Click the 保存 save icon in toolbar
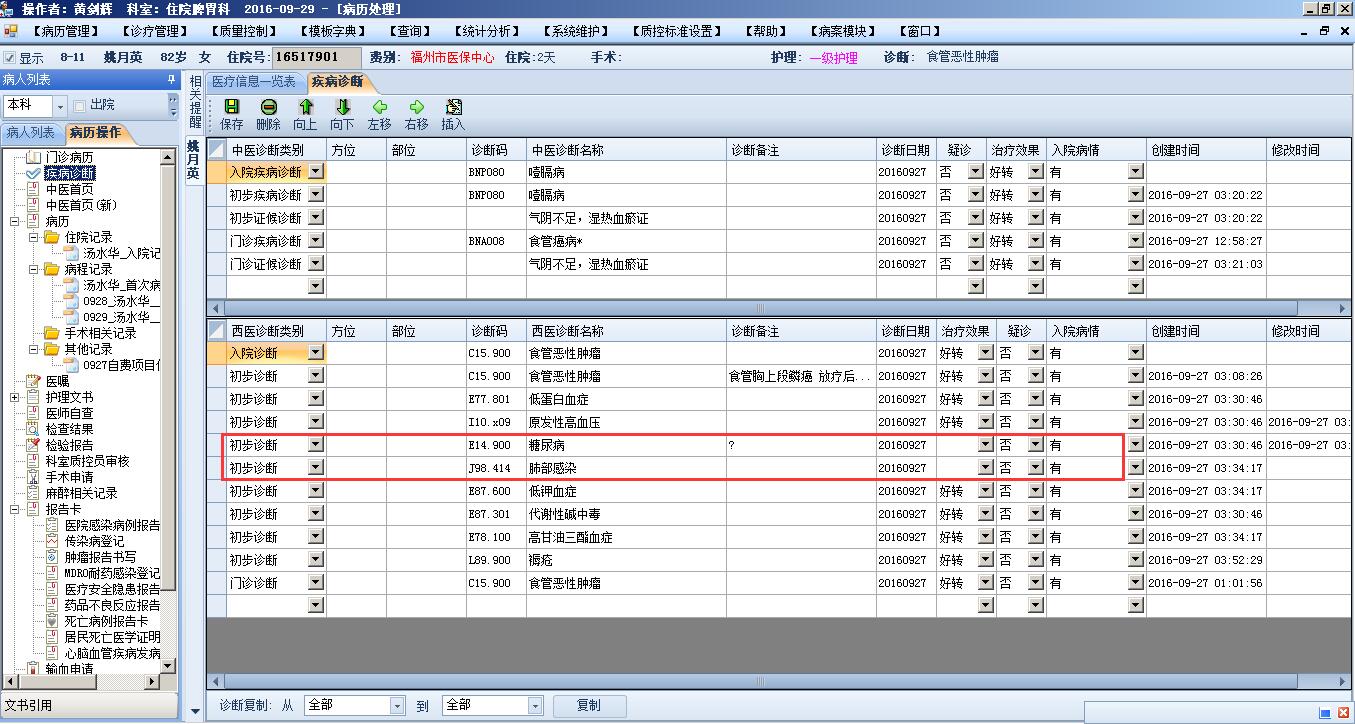 click(x=232, y=107)
